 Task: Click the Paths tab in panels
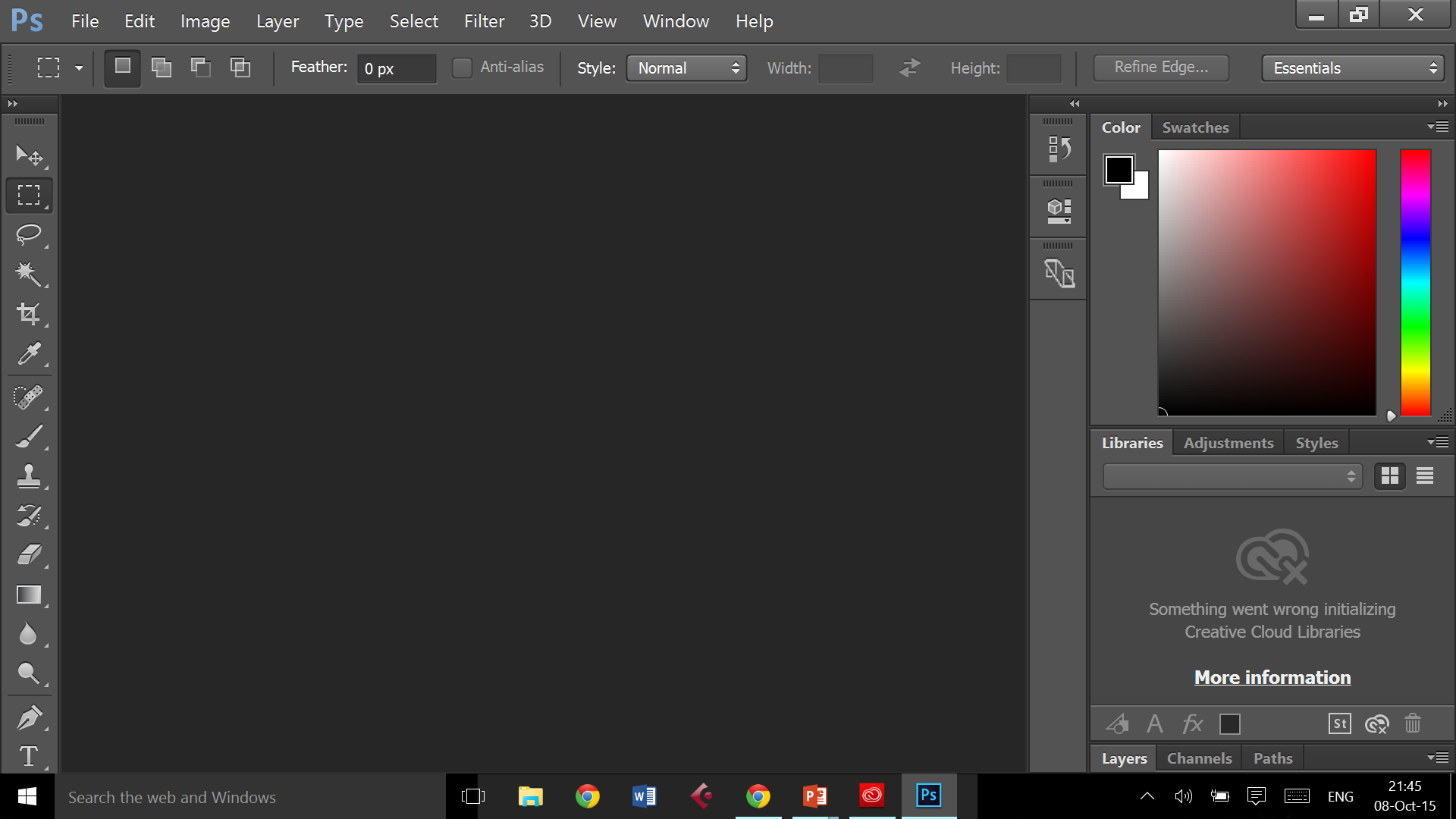click(1273, 758)
